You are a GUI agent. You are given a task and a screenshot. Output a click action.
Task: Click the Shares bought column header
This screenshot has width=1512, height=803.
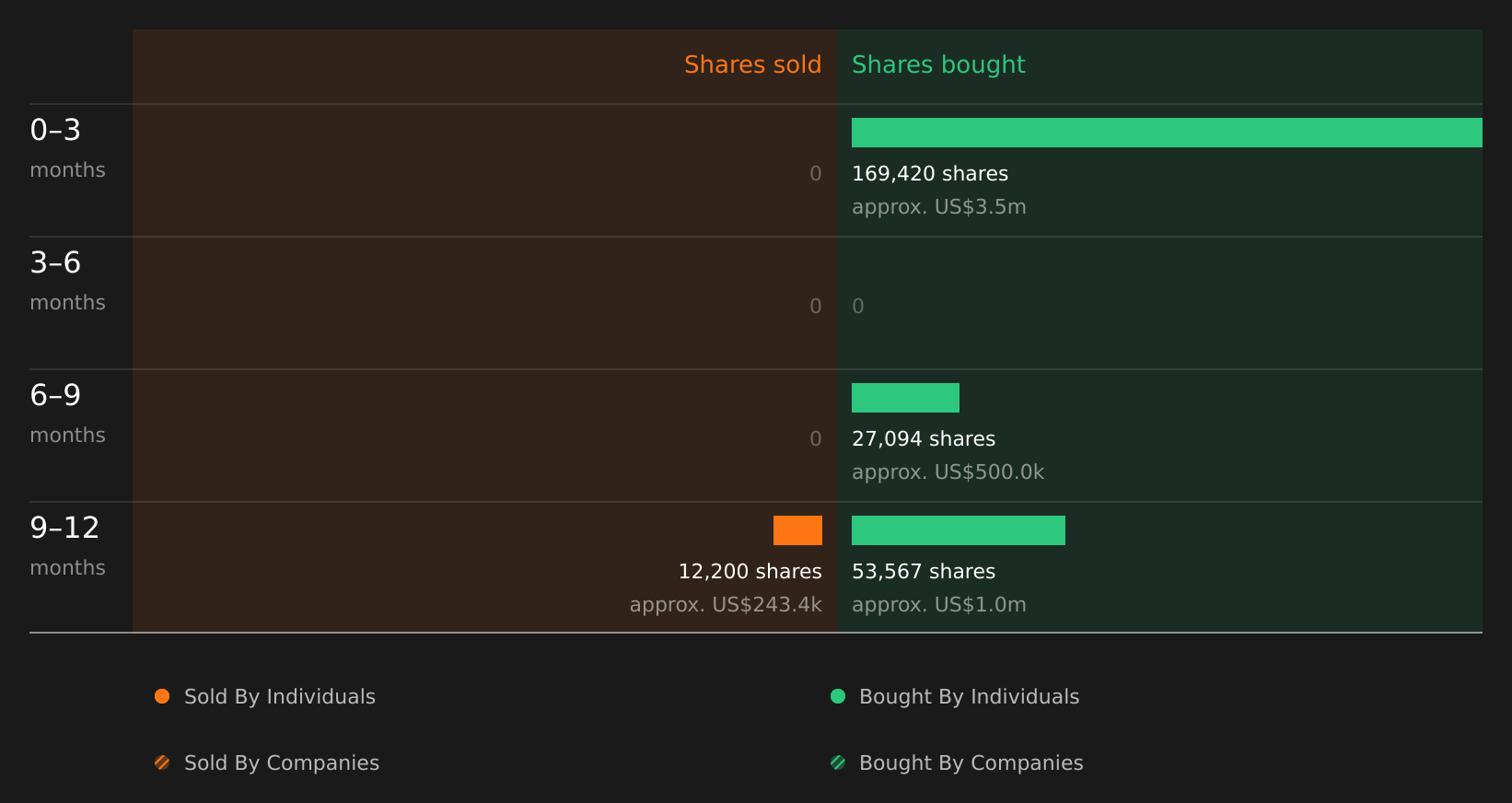pos(938,64)
